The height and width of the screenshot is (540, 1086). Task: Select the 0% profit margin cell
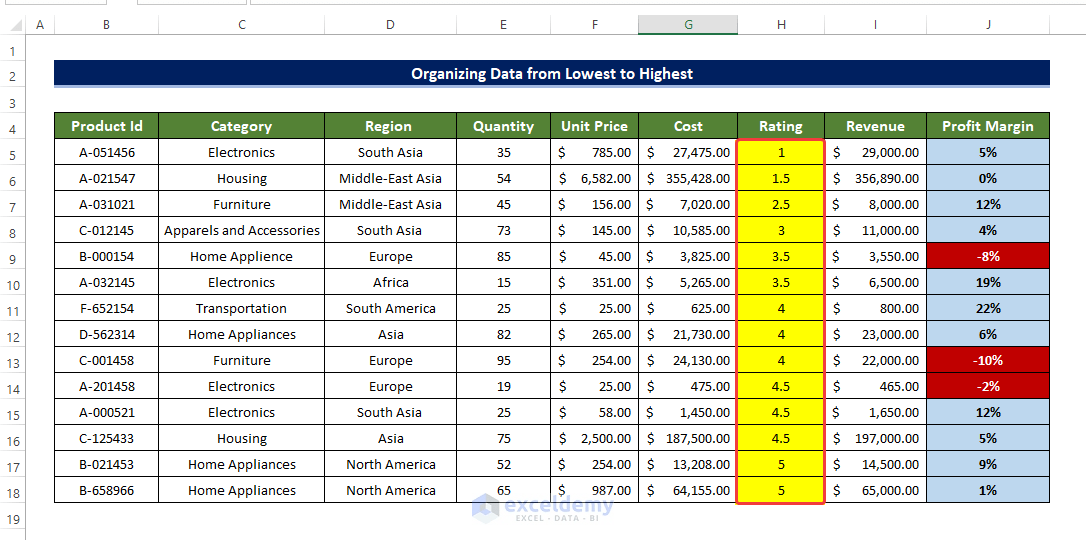click(988, 178)
